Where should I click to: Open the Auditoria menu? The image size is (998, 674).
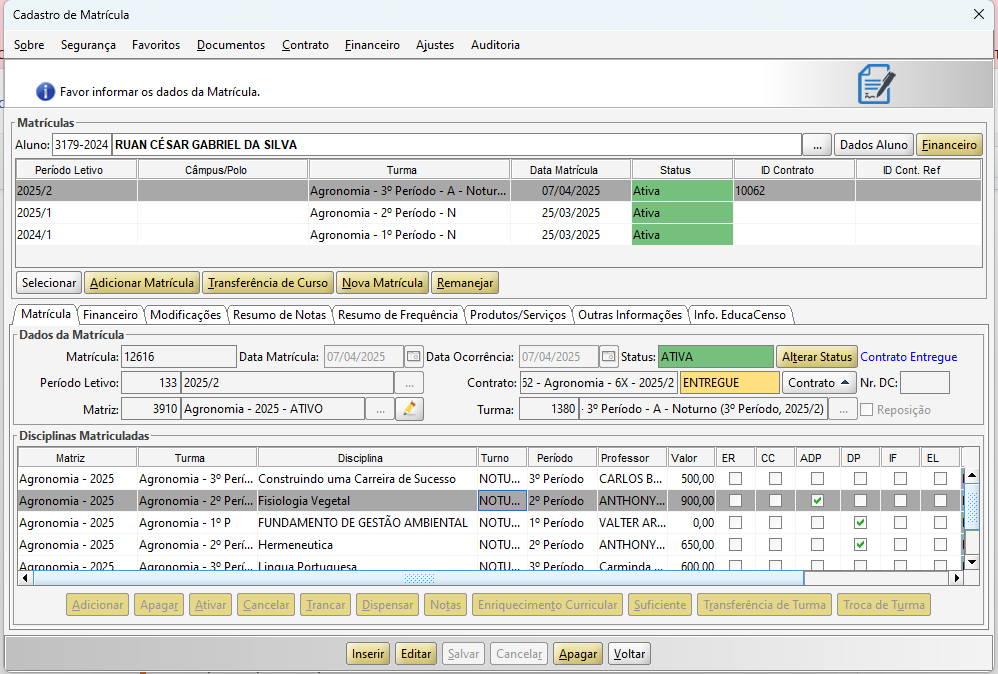[495, 45]
